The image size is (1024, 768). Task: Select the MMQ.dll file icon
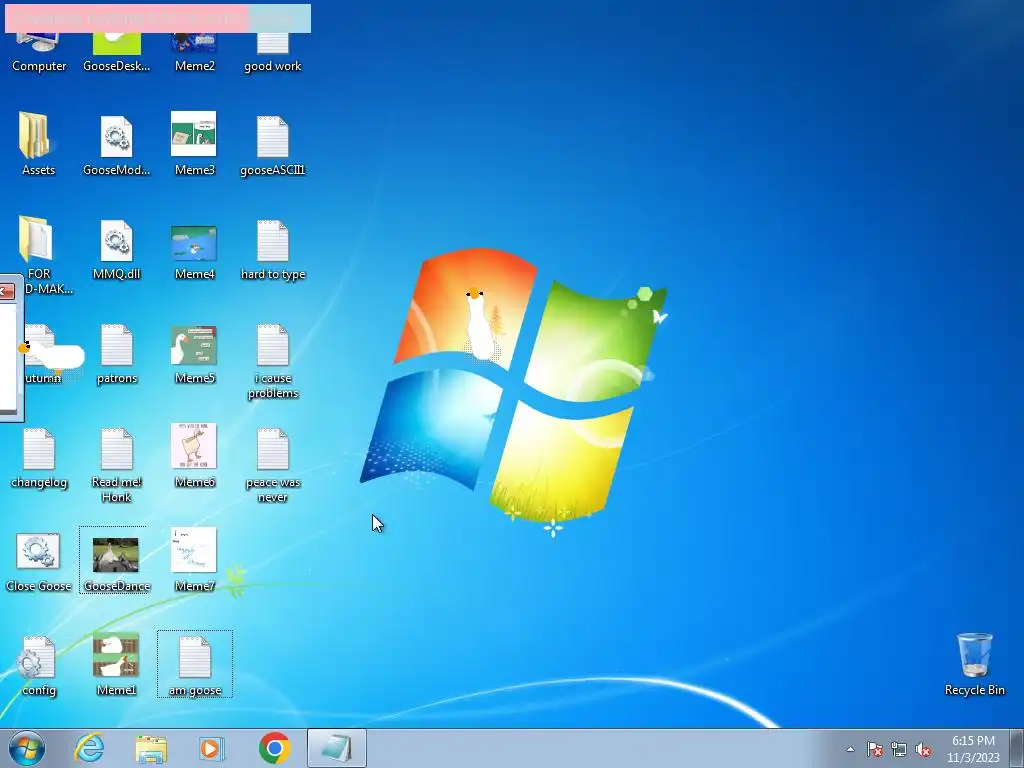(x=116, y=249)
